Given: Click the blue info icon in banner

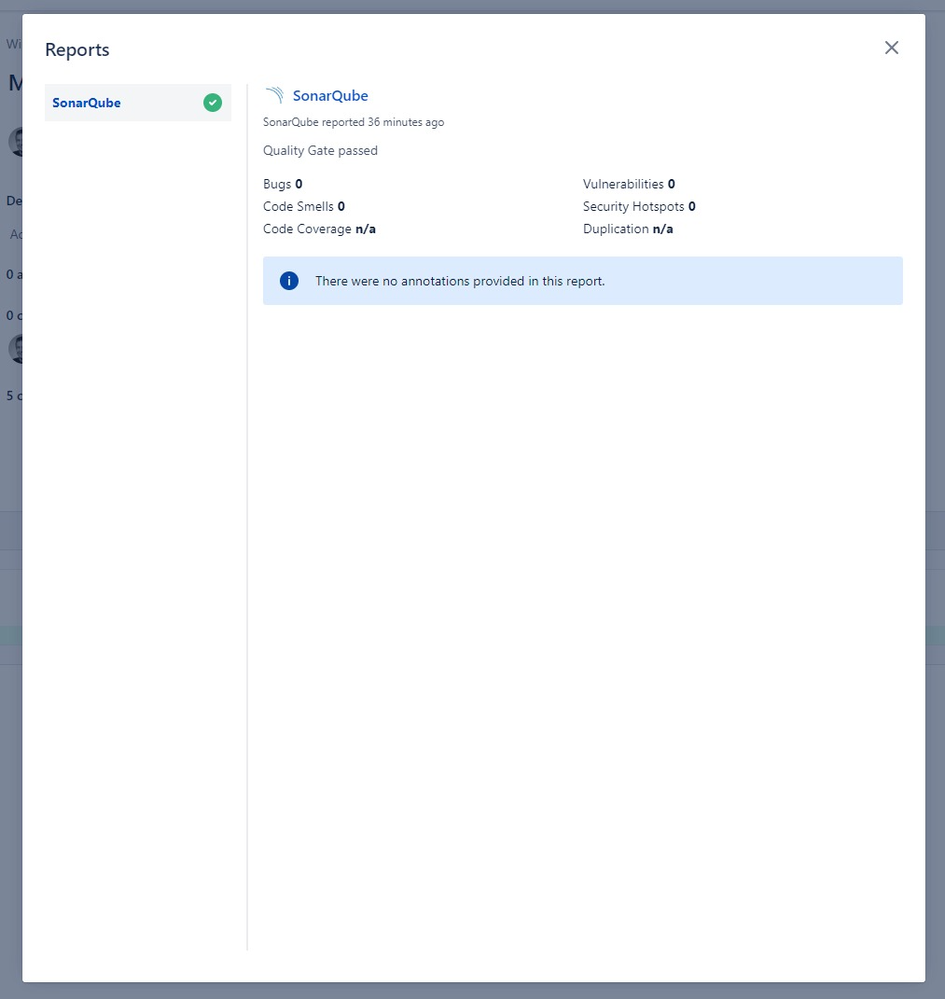Looking at the screenshot, I should click(289, 281).
